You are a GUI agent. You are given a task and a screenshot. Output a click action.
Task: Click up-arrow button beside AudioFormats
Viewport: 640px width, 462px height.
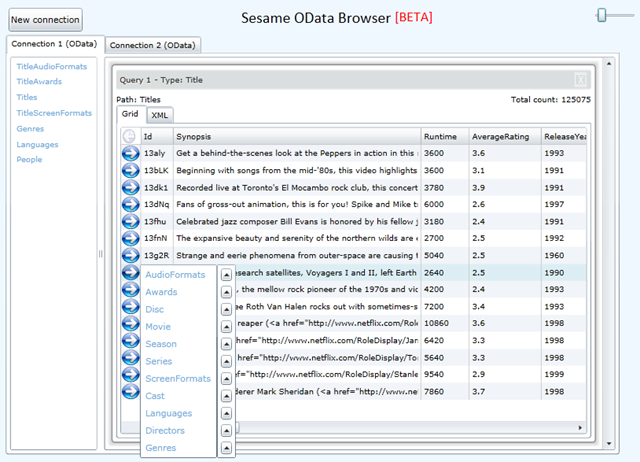point(227,275)
